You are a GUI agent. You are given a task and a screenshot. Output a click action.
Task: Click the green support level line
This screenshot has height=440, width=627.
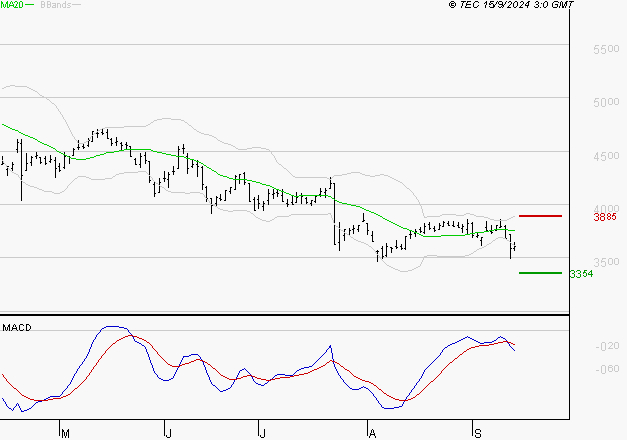540,273
